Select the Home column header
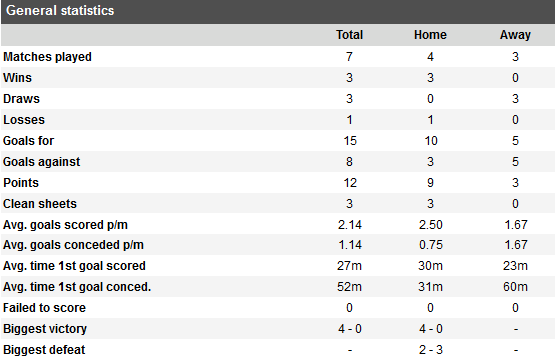 (430, 35)
